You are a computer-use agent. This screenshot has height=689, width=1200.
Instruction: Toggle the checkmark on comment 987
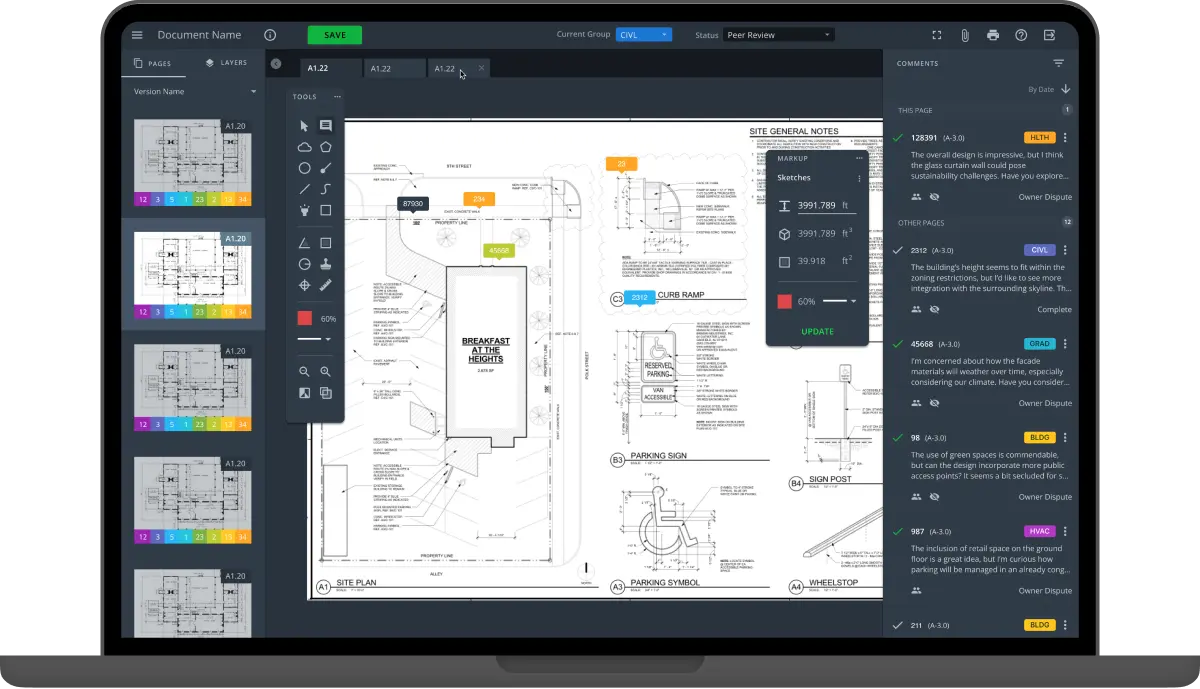click(898, 531)
